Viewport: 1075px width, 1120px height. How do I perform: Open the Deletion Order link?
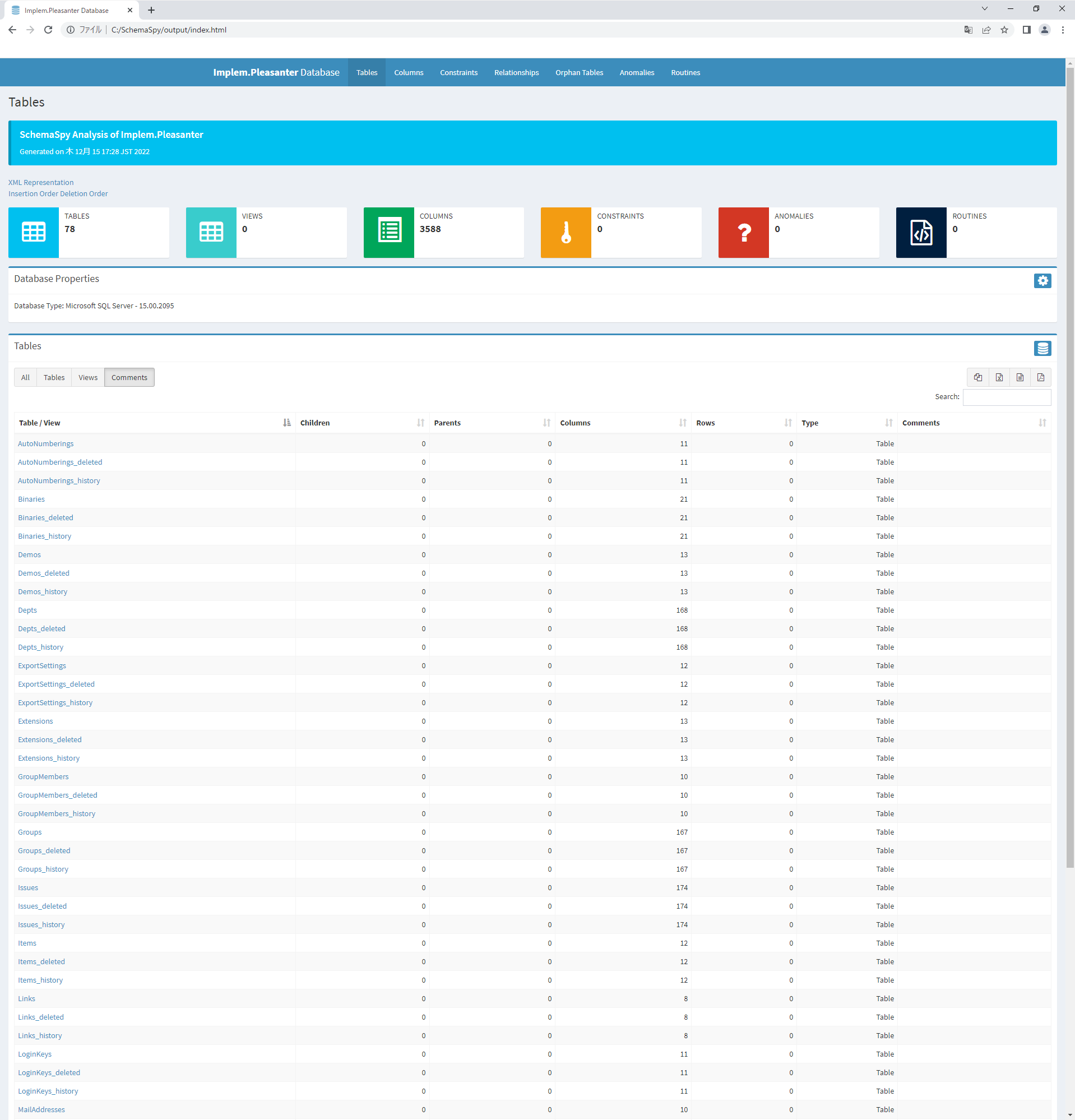[x=84, y=194]
